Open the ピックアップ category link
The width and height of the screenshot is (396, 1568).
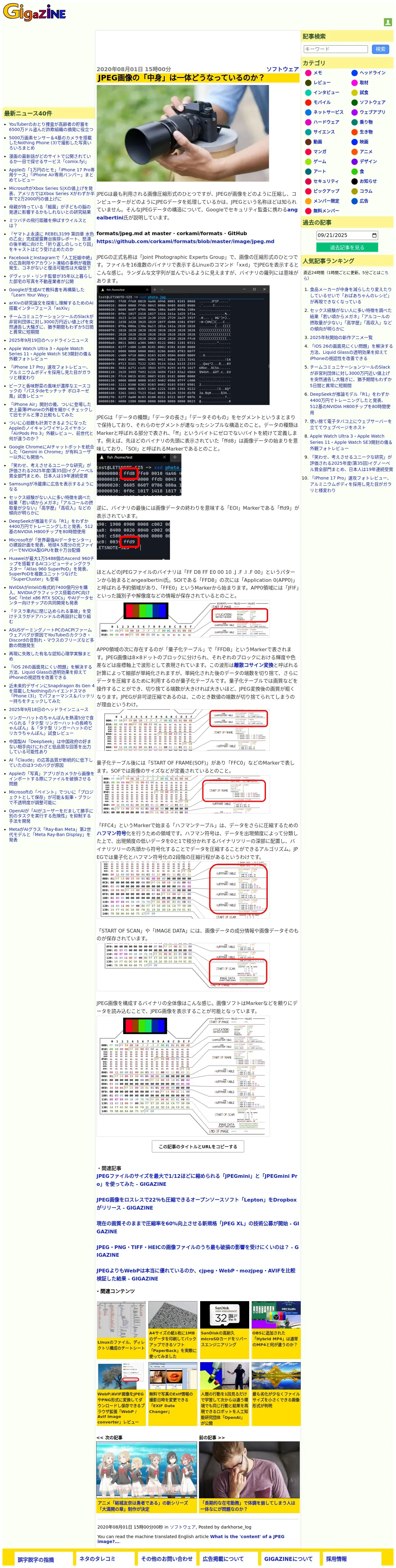[x=326, y=191]
